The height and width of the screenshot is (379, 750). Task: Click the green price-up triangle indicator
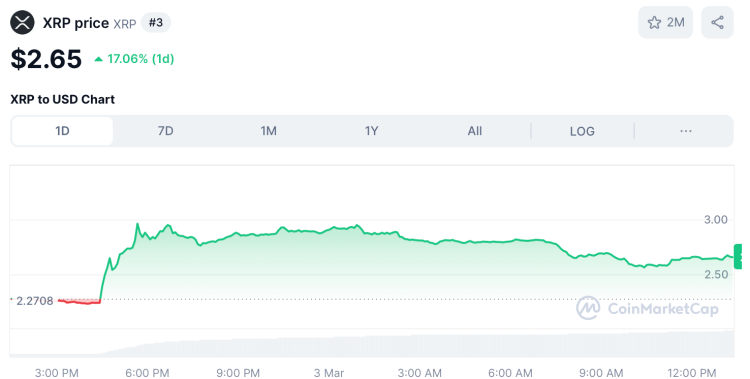point(99,59)
